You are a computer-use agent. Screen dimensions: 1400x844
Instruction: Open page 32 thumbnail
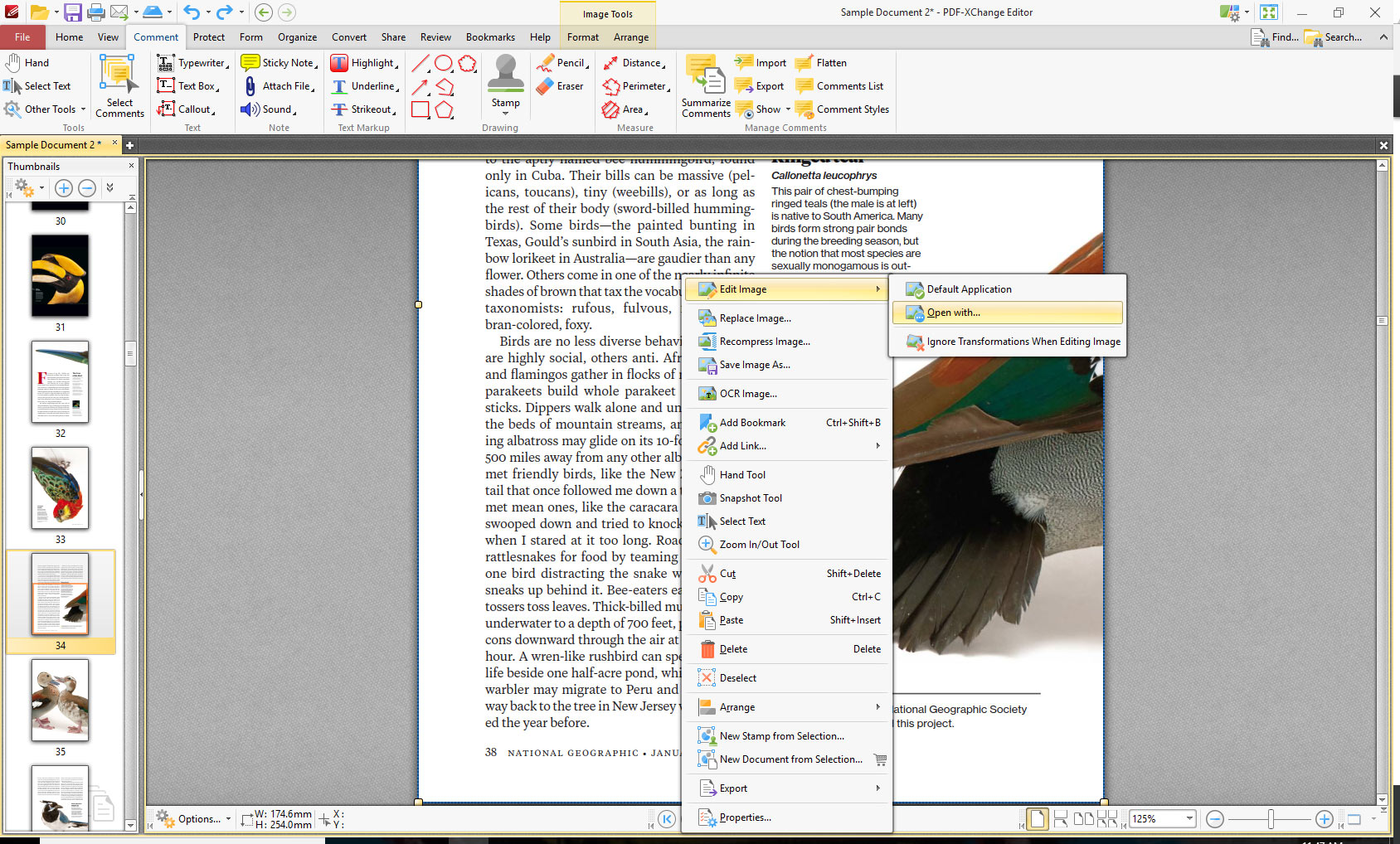coord(60,382)
